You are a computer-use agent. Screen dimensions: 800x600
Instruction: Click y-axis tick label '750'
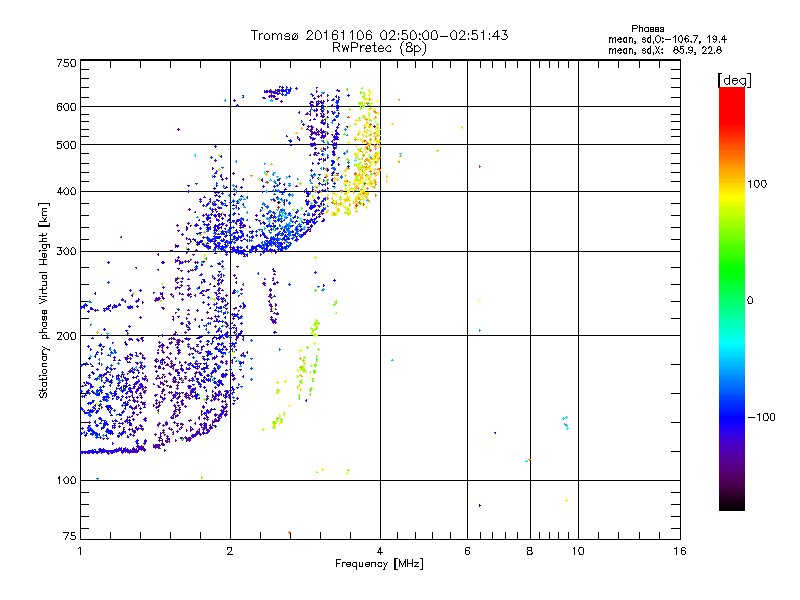pos(66,63)
